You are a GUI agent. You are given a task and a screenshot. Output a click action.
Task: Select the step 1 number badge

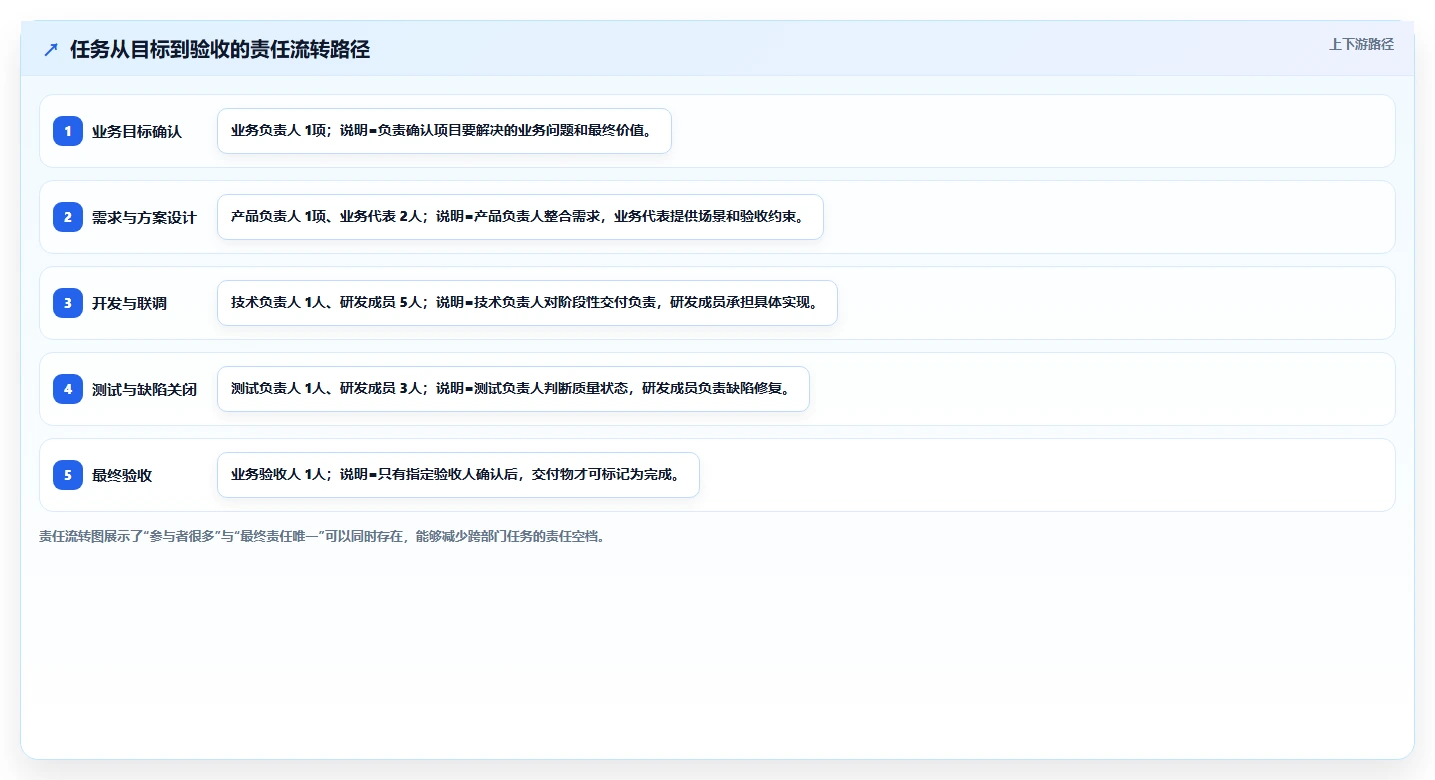[x=68, y=131]
